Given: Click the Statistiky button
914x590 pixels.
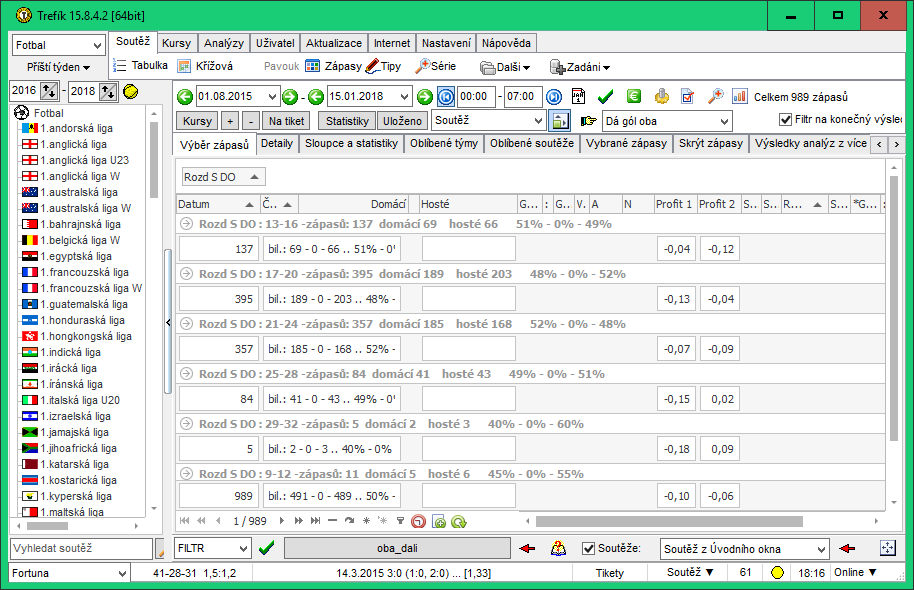Looking at the screenshot, I should (x=347, y=121).
